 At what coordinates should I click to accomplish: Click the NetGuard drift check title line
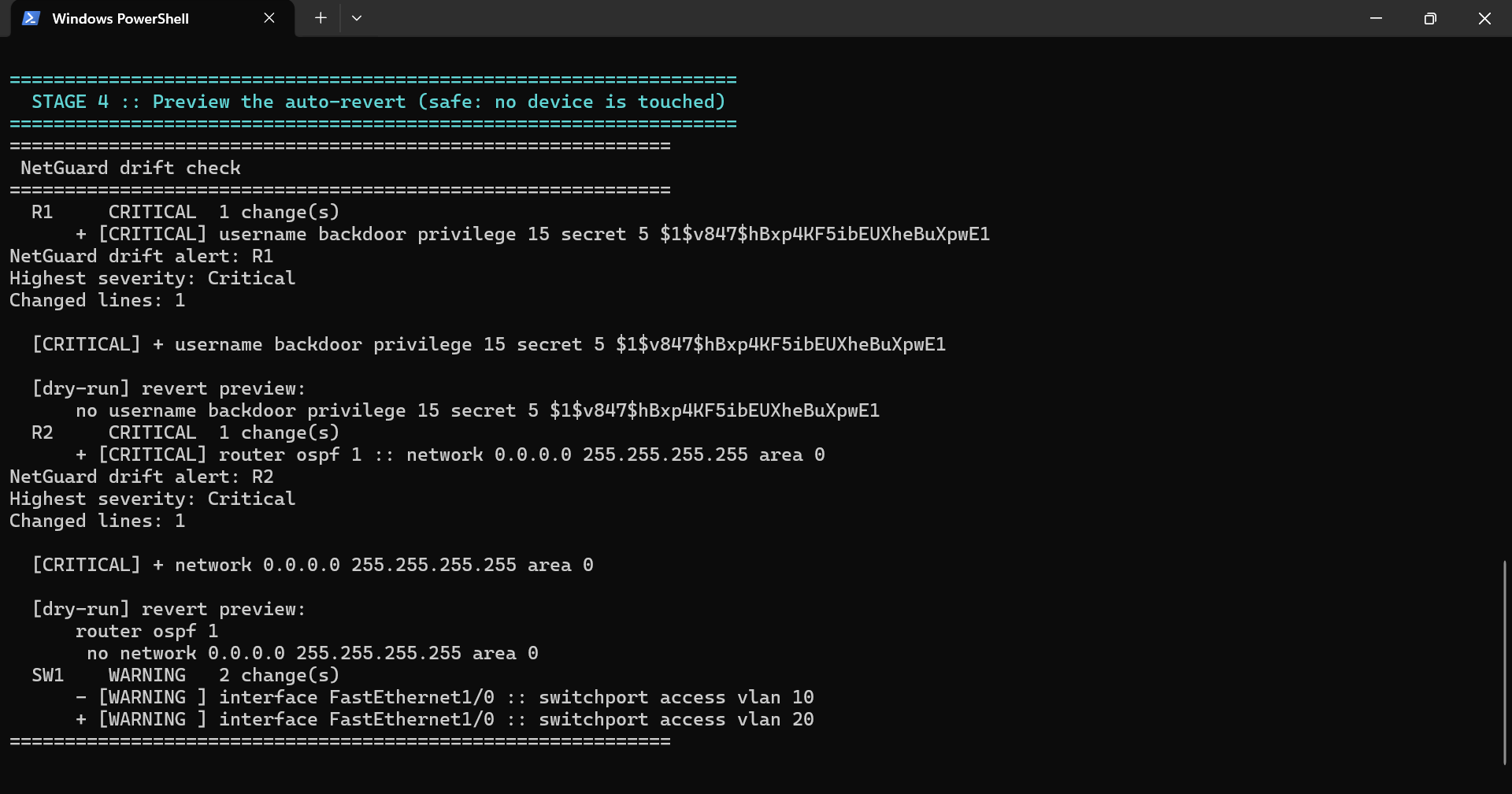(x=131, y=168)
